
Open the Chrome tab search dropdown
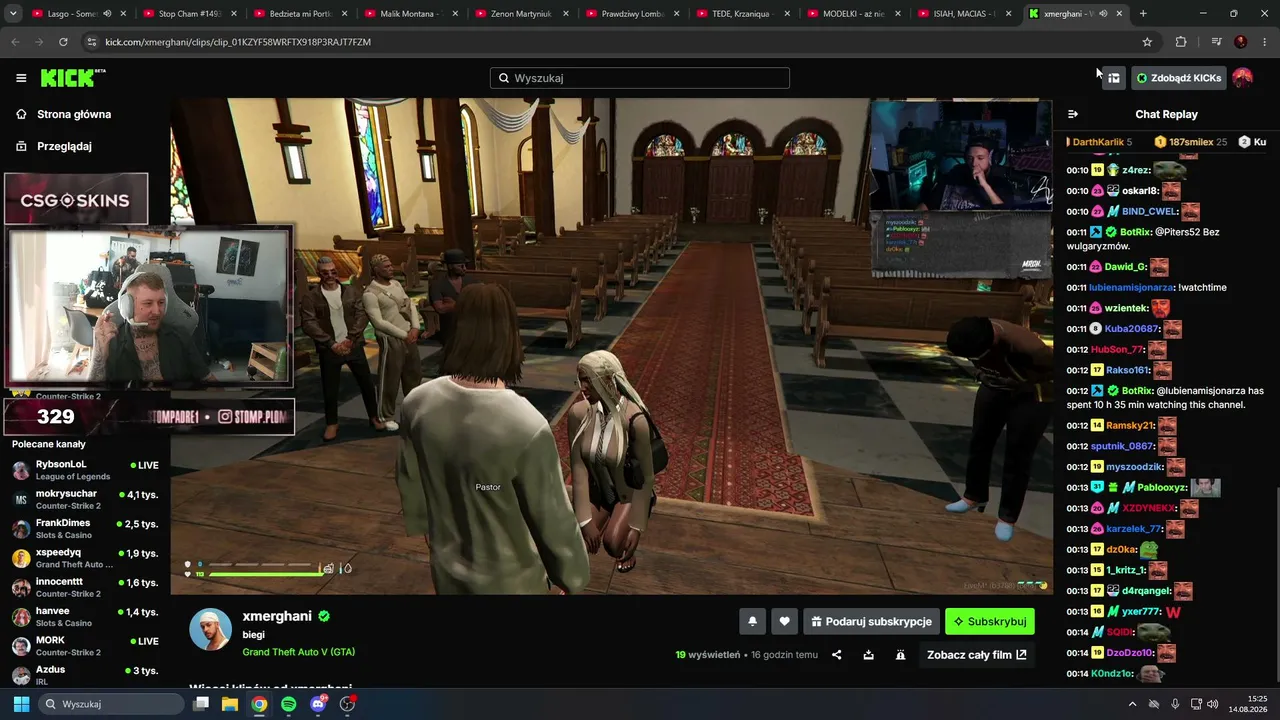13,14
